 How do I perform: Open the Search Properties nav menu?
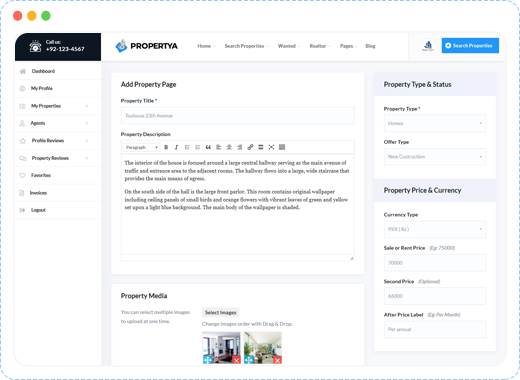pyautogui.click(x=246, y=46)
